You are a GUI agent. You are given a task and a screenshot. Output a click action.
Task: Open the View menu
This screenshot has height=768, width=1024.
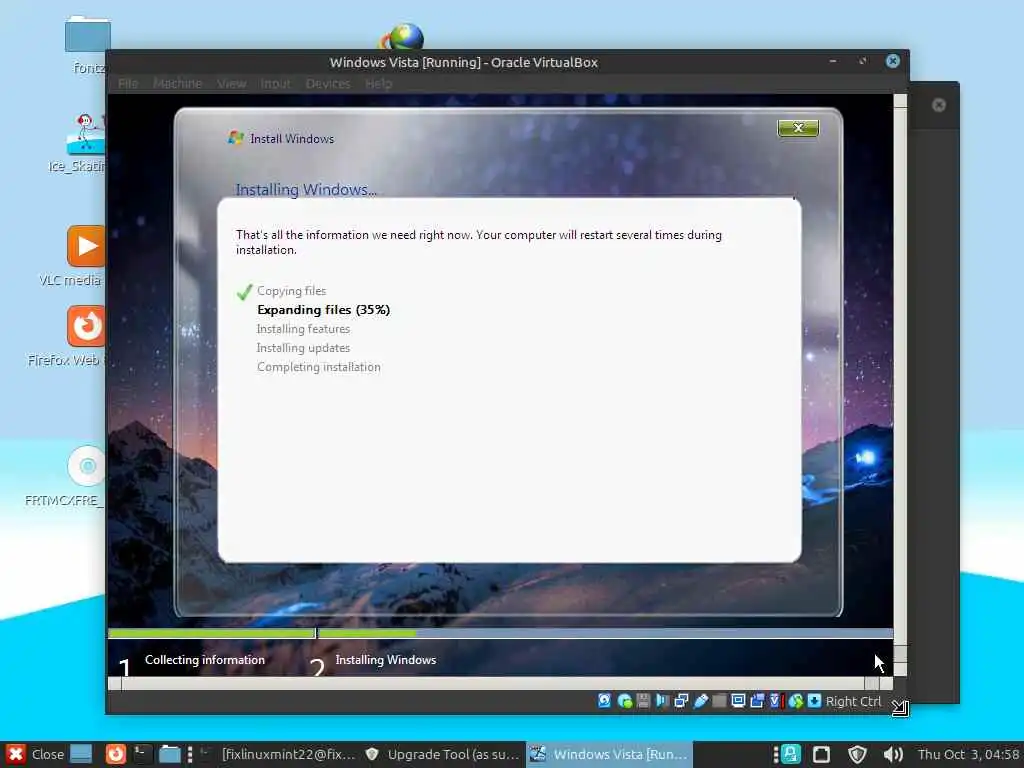[x=231, y=84]
